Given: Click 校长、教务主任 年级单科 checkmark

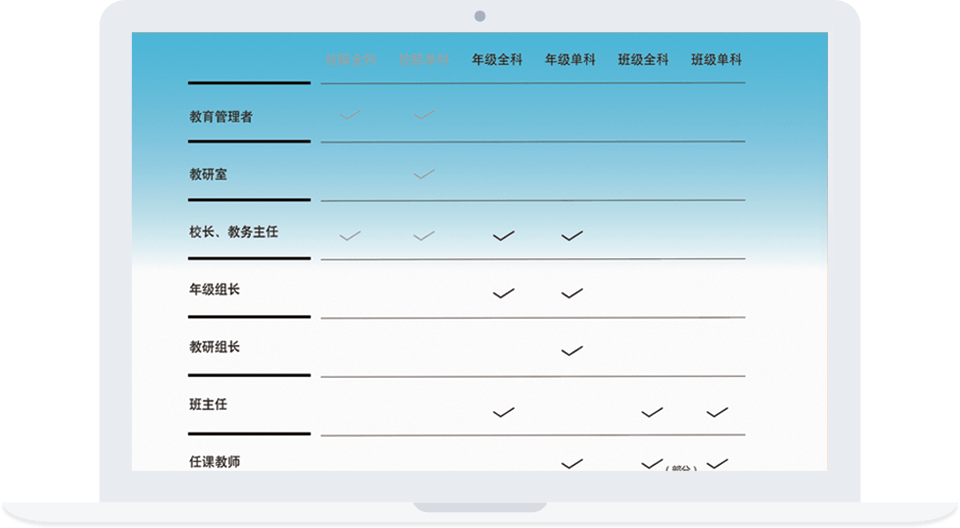Looking at the screenshot, I should point(572,236).
